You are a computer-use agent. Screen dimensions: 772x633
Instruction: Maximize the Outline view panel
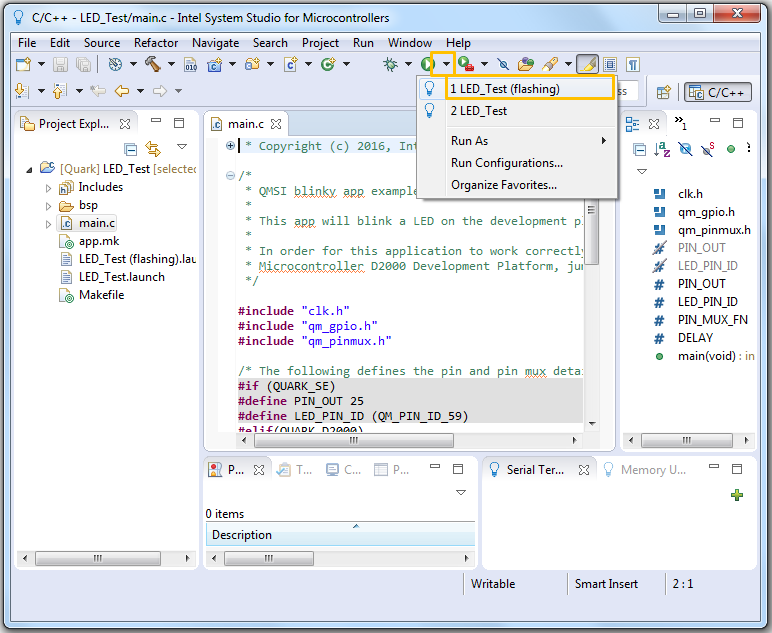point(737,123)
